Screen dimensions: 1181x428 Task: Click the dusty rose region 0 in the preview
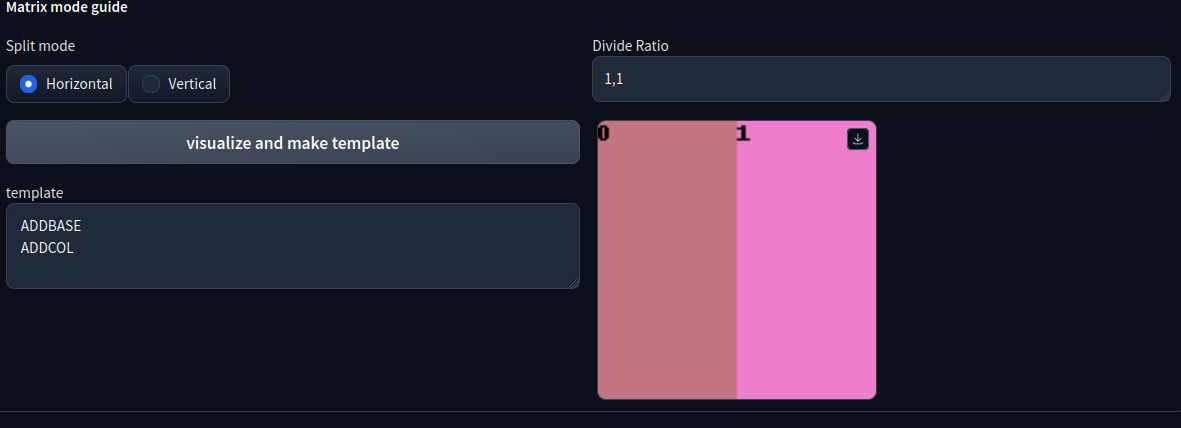[x=667, y=270]
